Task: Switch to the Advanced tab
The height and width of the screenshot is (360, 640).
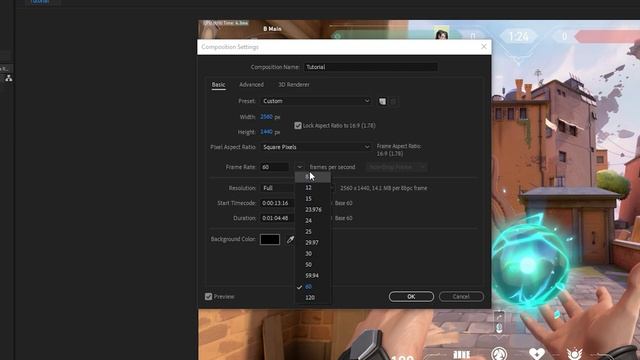Action: point(251,84)
